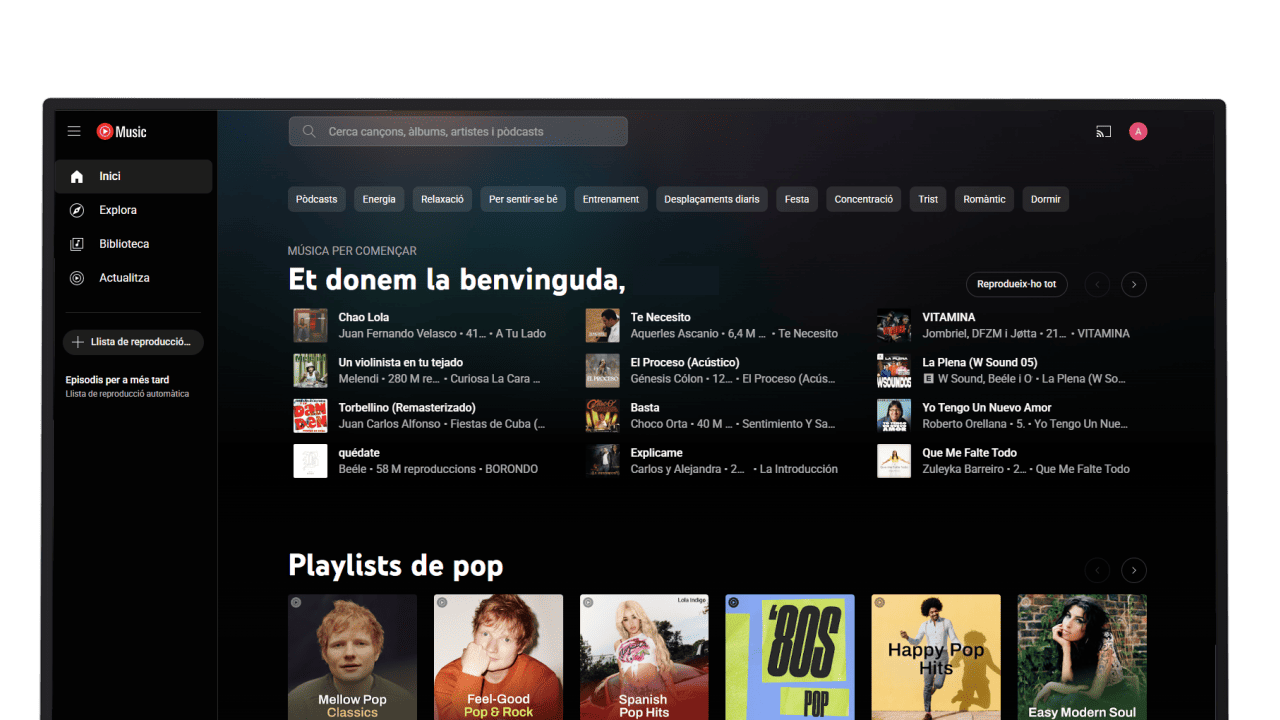Play the Explicame song thumbnail
1280x720 pixels.
[x=602, y=461]
